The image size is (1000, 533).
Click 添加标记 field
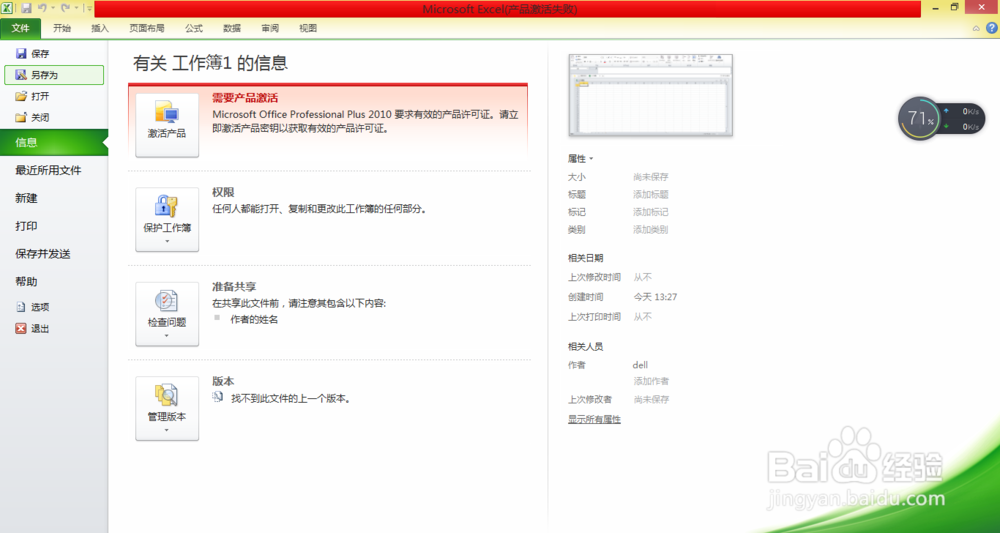click(651, 212)
